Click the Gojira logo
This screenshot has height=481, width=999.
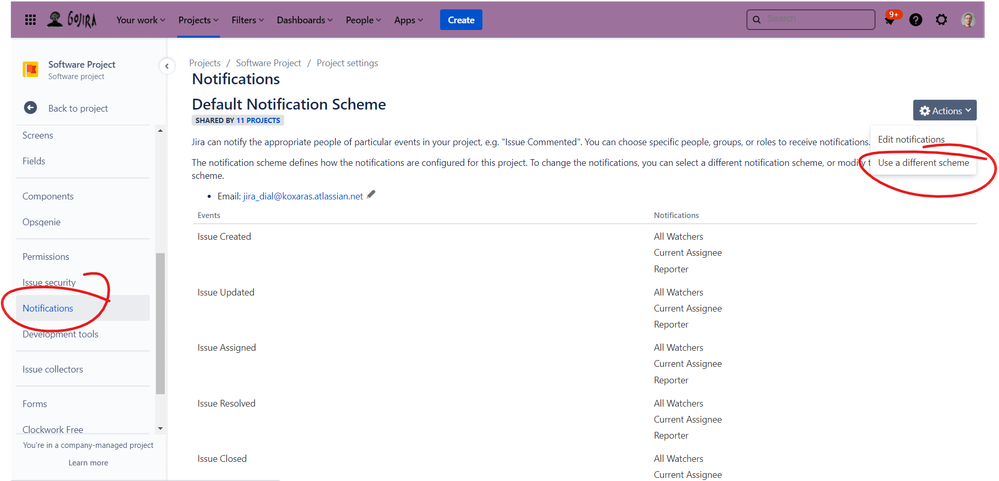click(71, 19)
